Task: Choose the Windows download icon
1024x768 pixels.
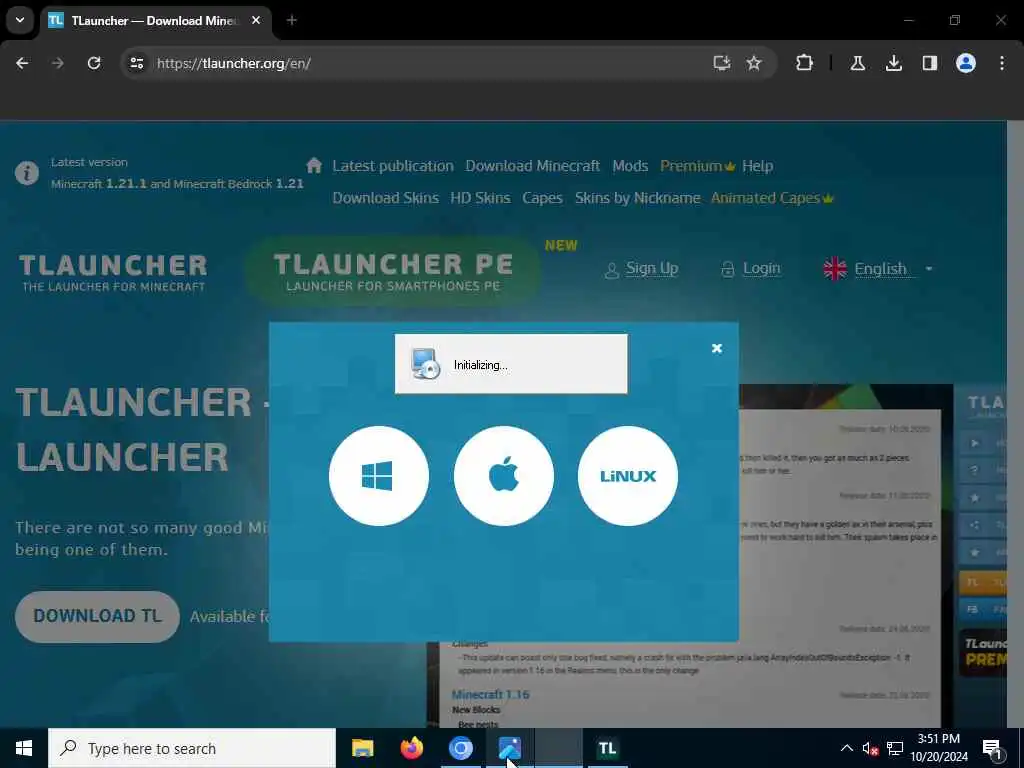Action: (379, 475)
